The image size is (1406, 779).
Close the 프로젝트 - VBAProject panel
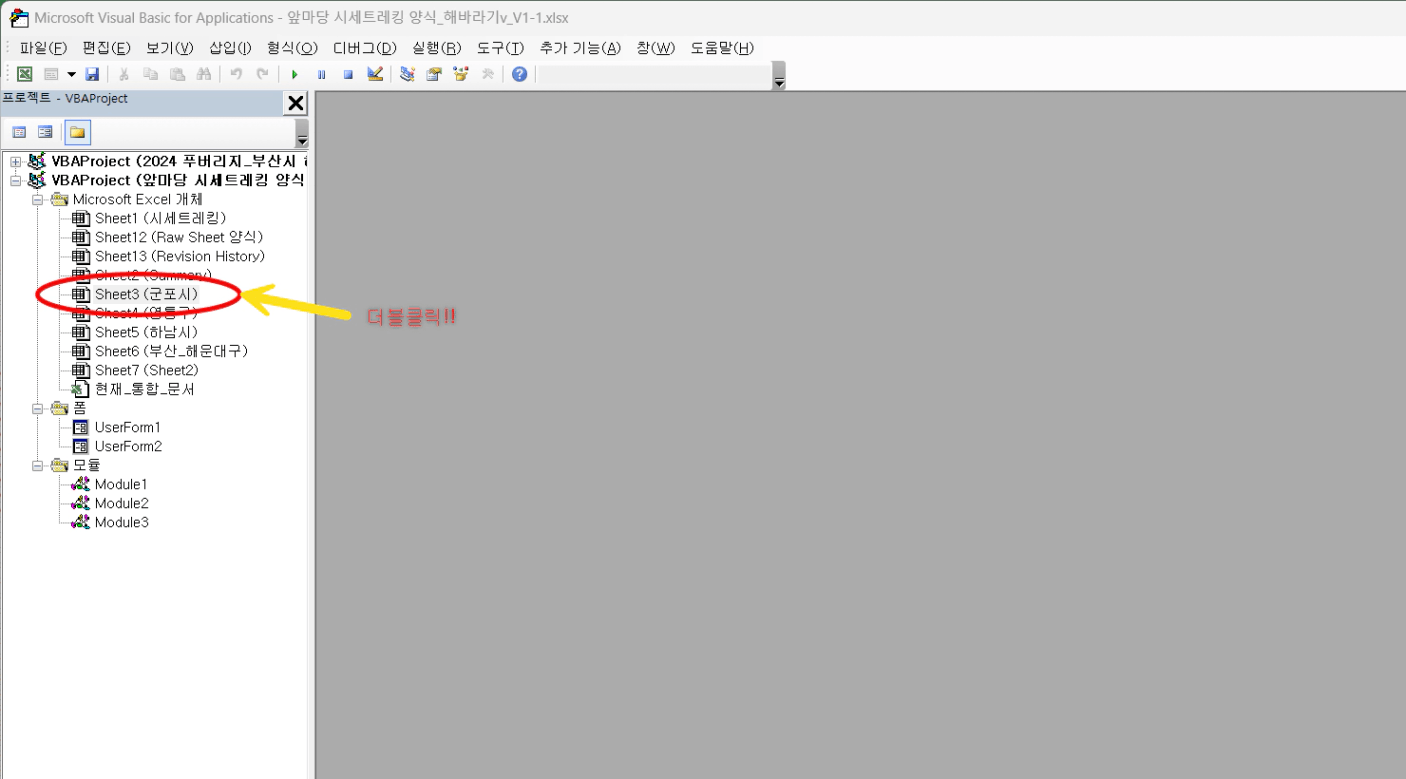(x=296, y=103)
